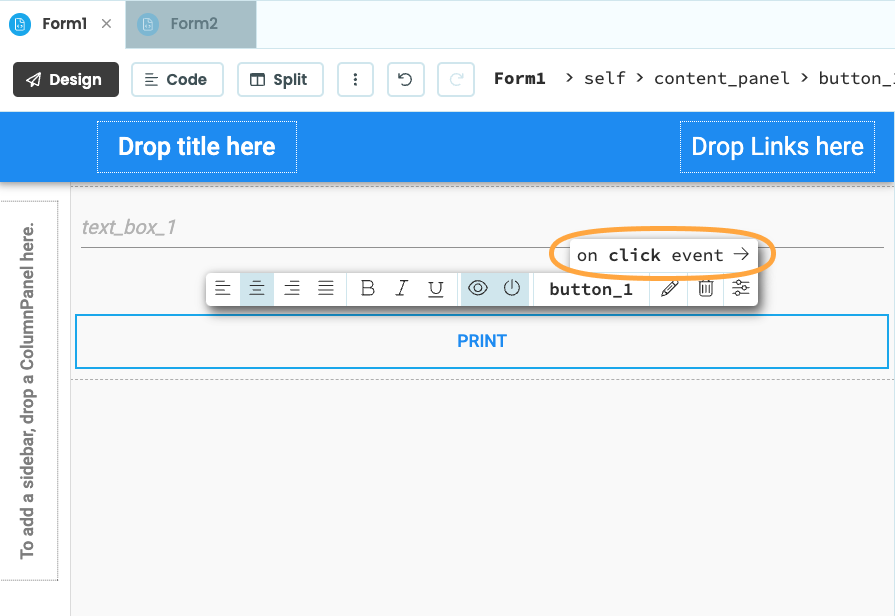Apply underline formatting to button_1
895x616 pixels.
pyautogui.click(x=434, y=288)
